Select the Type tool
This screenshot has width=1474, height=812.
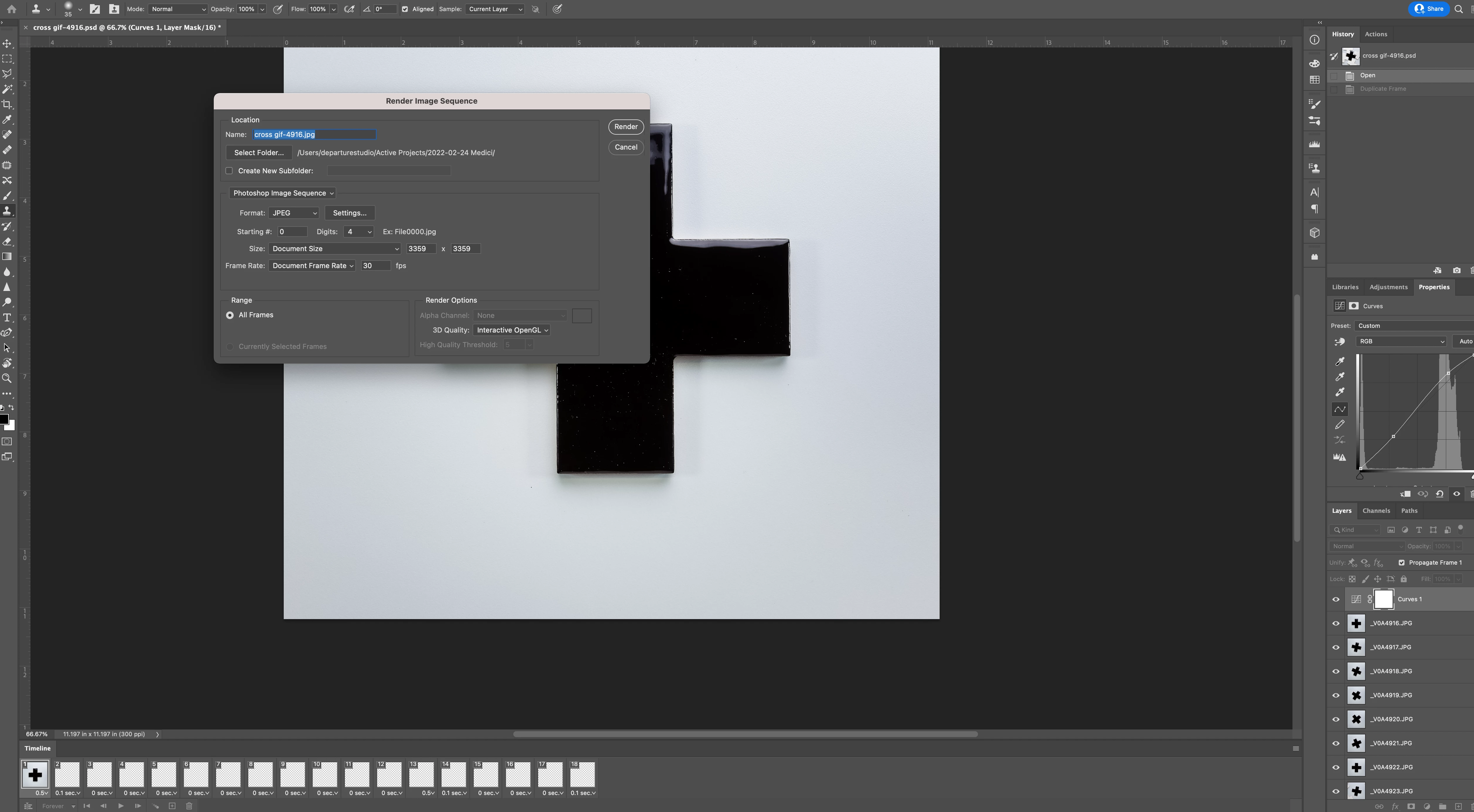[7, 317]
